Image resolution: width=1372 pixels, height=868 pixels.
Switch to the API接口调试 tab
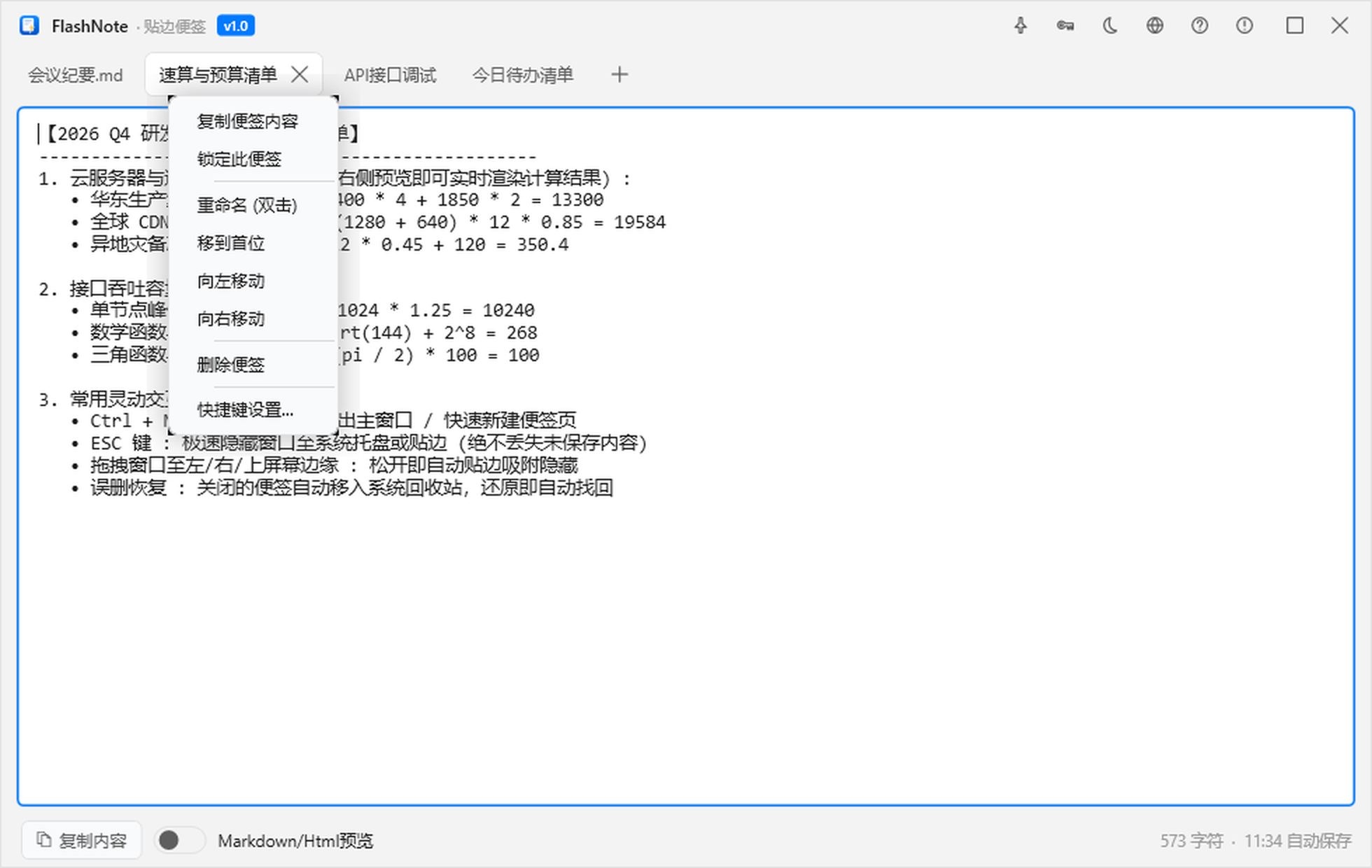tap(391, 75)
